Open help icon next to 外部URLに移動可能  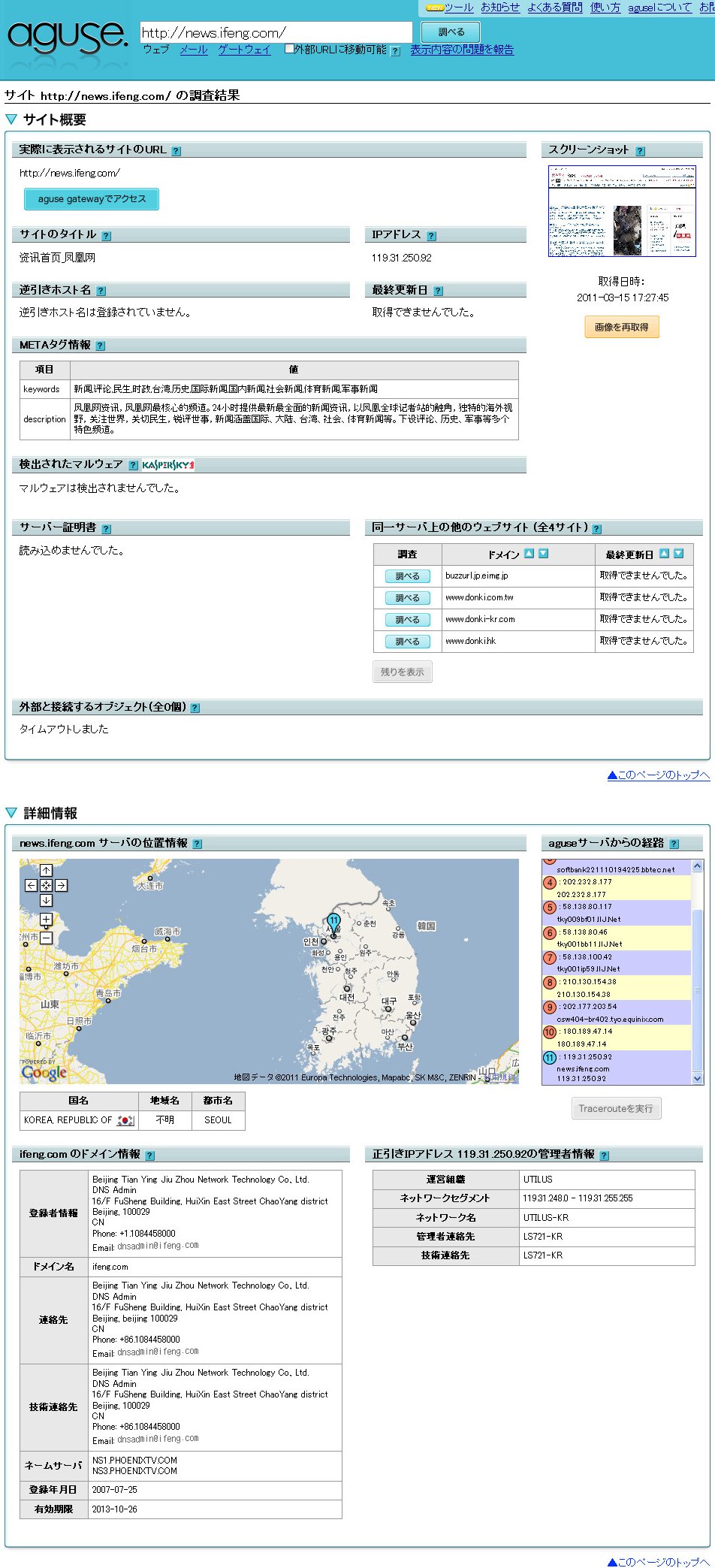click(396, 52)
